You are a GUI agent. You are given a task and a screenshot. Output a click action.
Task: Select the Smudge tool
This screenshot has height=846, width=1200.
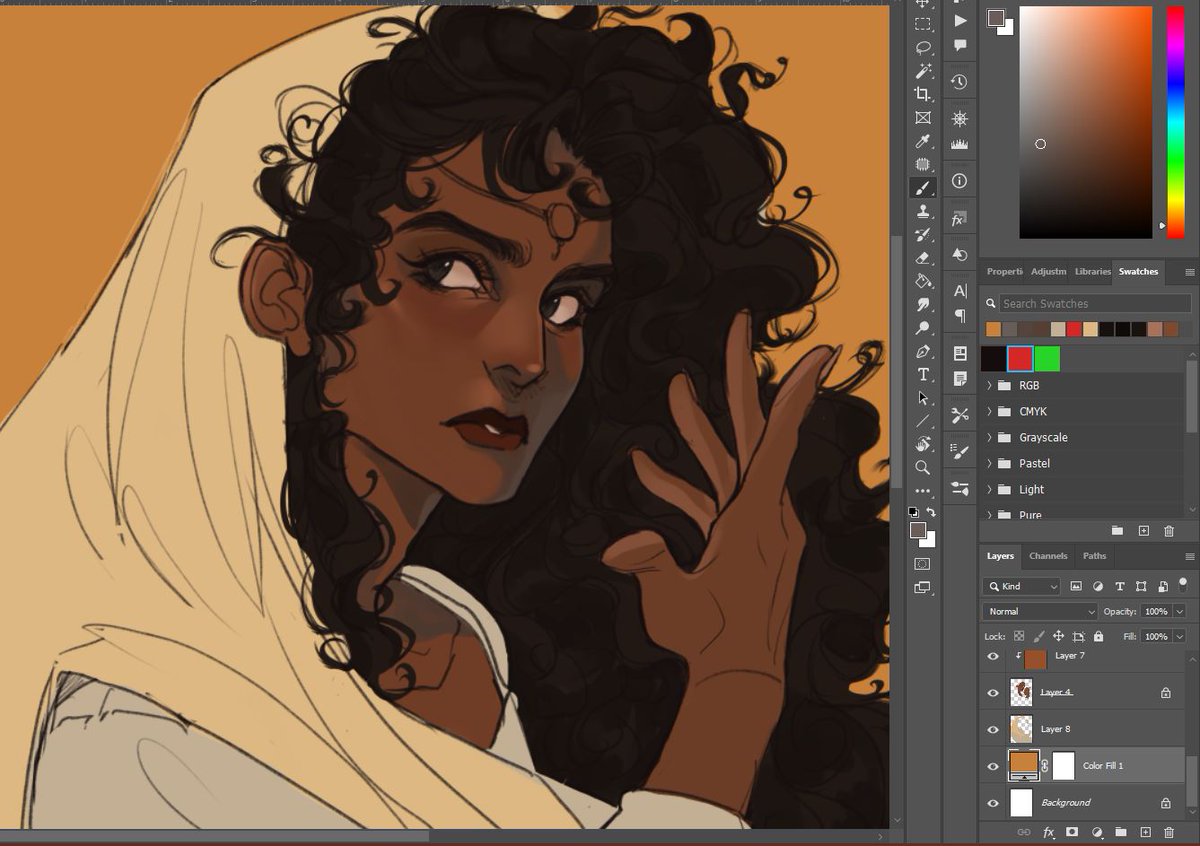(x=923, y=305)
